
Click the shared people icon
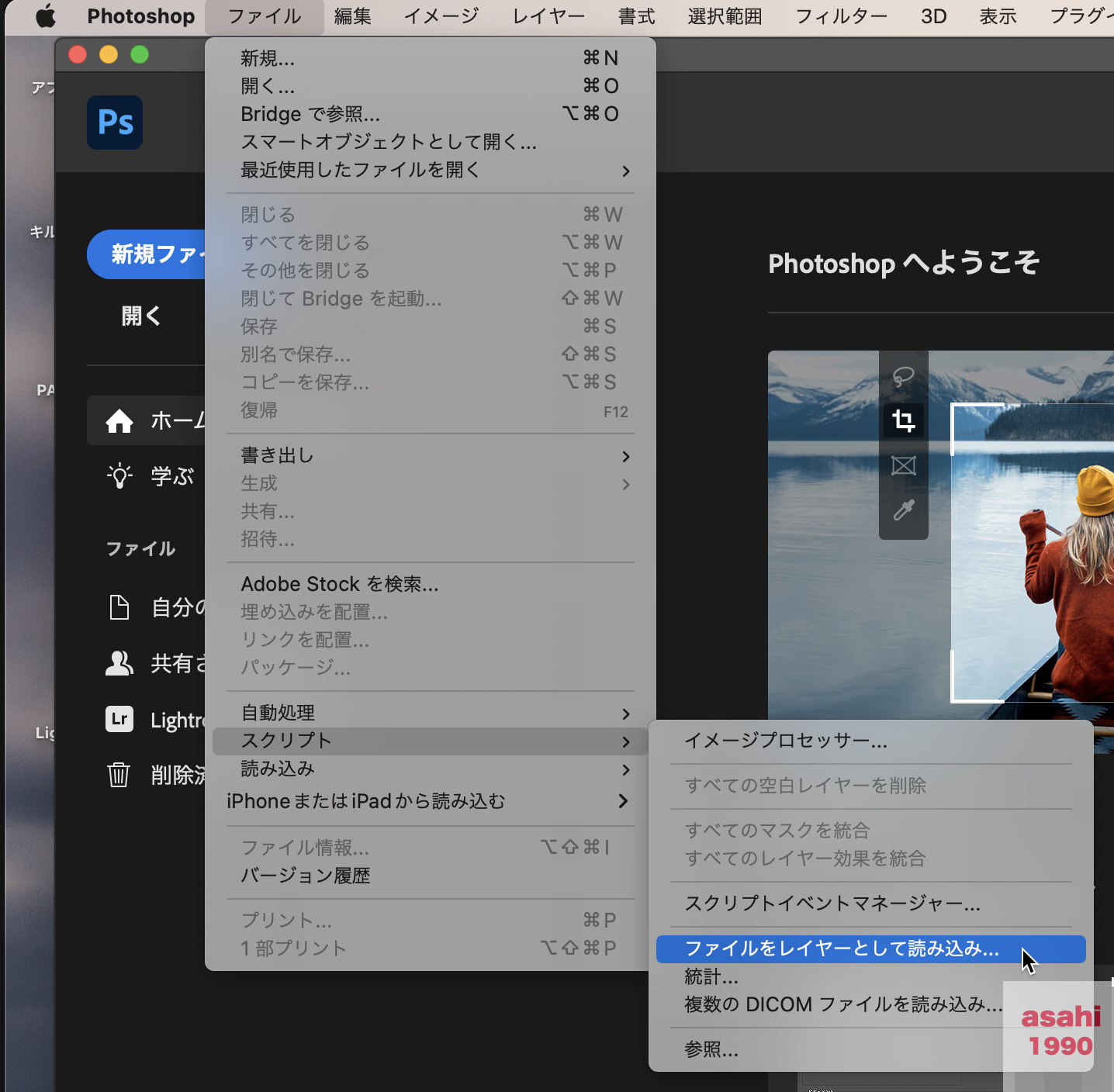click(x=119, y=663)
